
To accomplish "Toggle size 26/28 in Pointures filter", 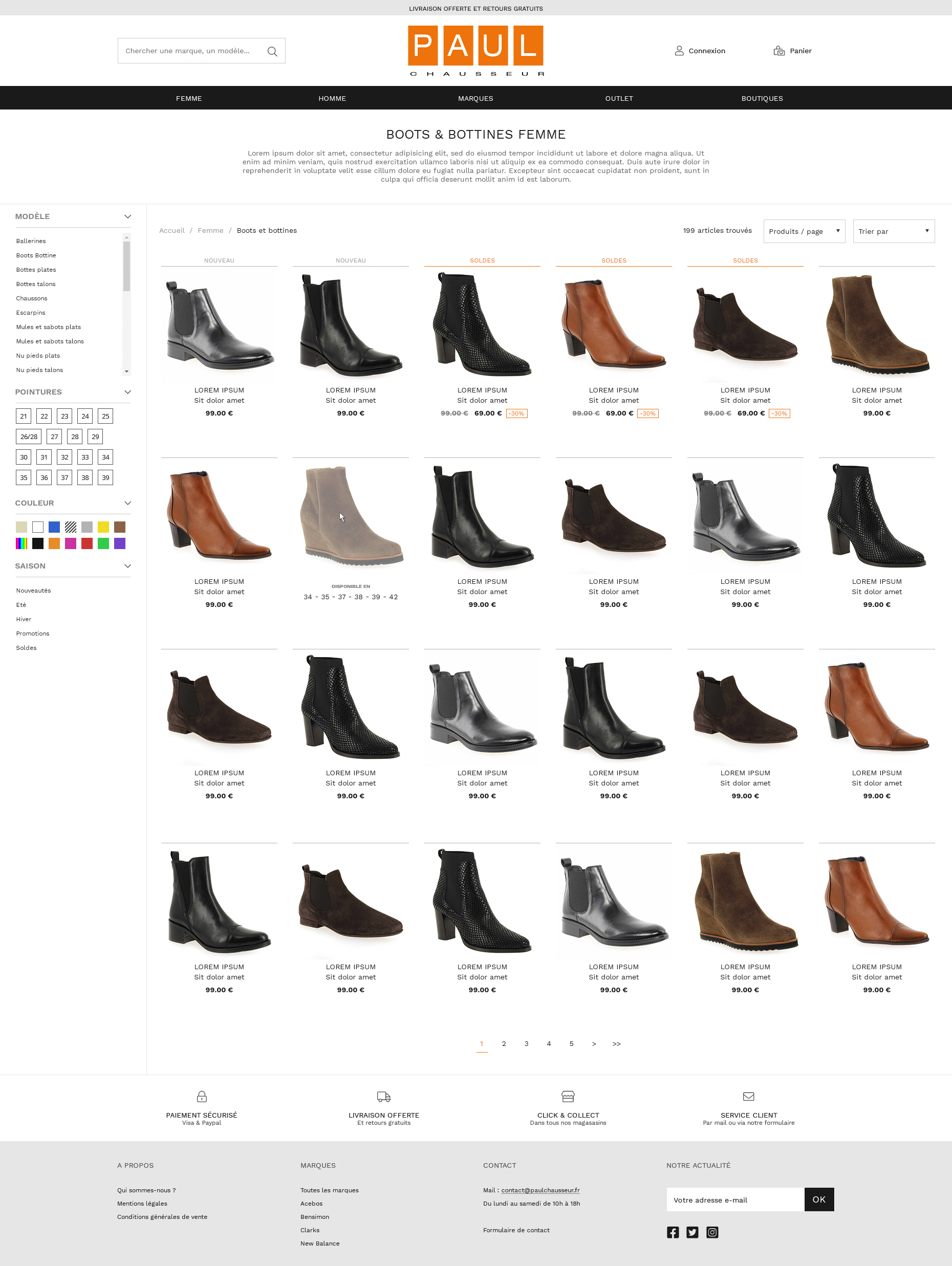I will (29, 436).
